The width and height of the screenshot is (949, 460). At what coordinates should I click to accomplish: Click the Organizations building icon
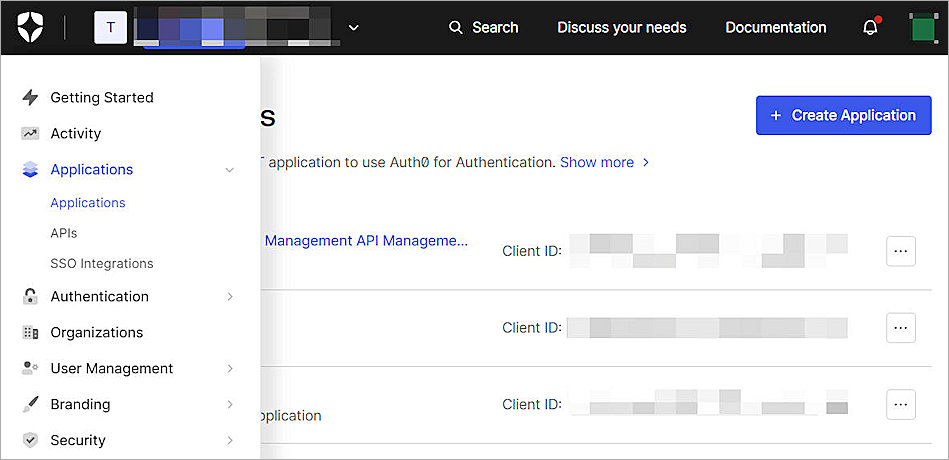coord(30,332)
